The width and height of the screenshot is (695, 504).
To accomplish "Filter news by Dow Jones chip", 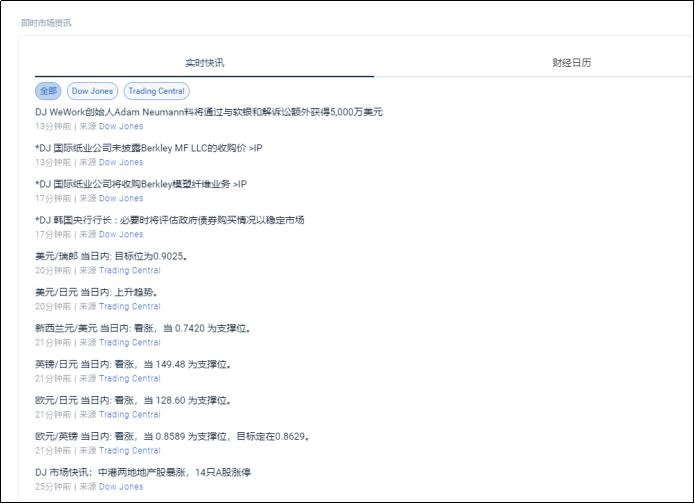I will click(92, 91).
